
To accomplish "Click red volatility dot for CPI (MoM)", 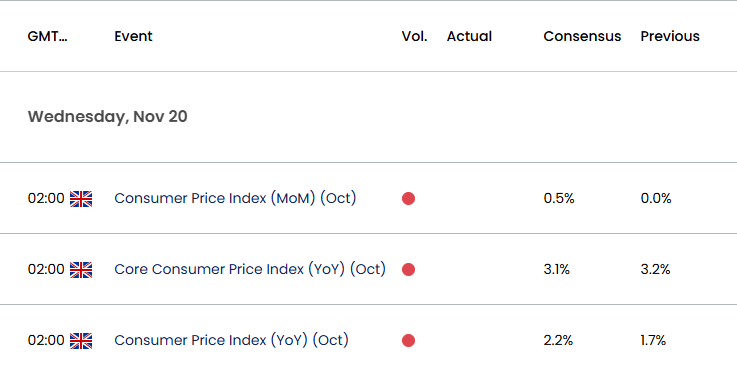I will 408,199.
